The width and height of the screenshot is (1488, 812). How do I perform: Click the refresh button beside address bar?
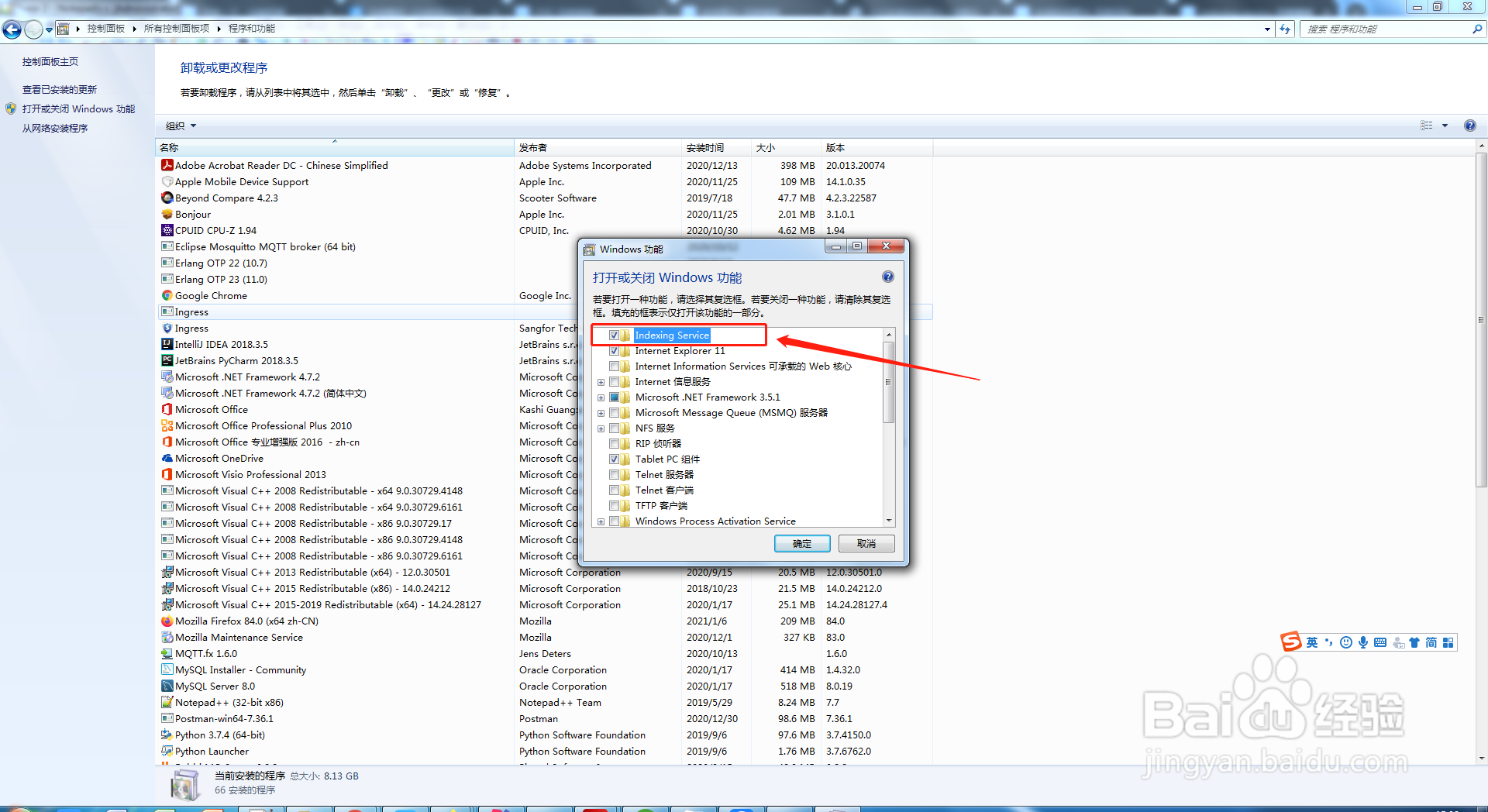click(1285, 29)
